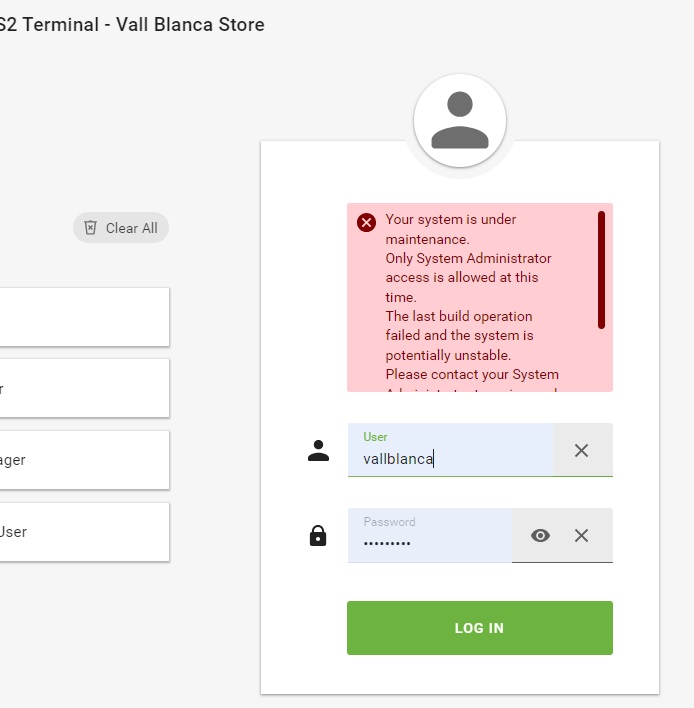Click the trash icon in Clear All
The width and height of the screenshot is (694, 708).
(91, 228)
